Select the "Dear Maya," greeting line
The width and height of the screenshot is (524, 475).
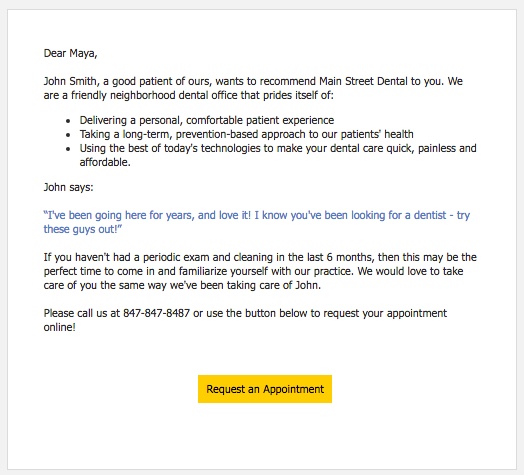point(71,53)
